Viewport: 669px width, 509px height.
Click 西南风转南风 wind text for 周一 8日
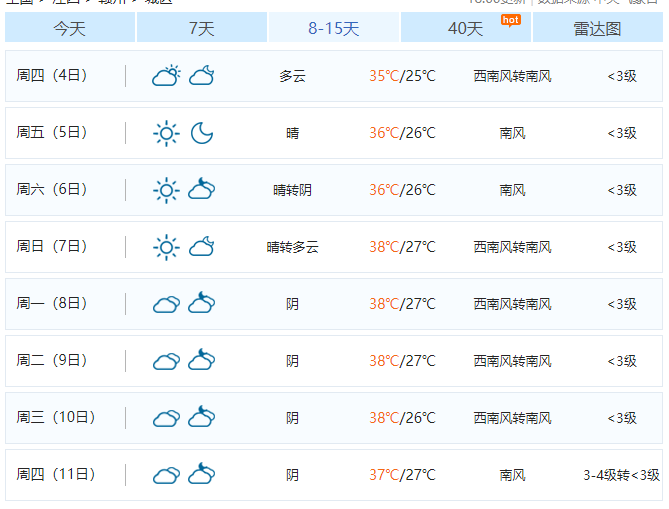tap(512, 305)
